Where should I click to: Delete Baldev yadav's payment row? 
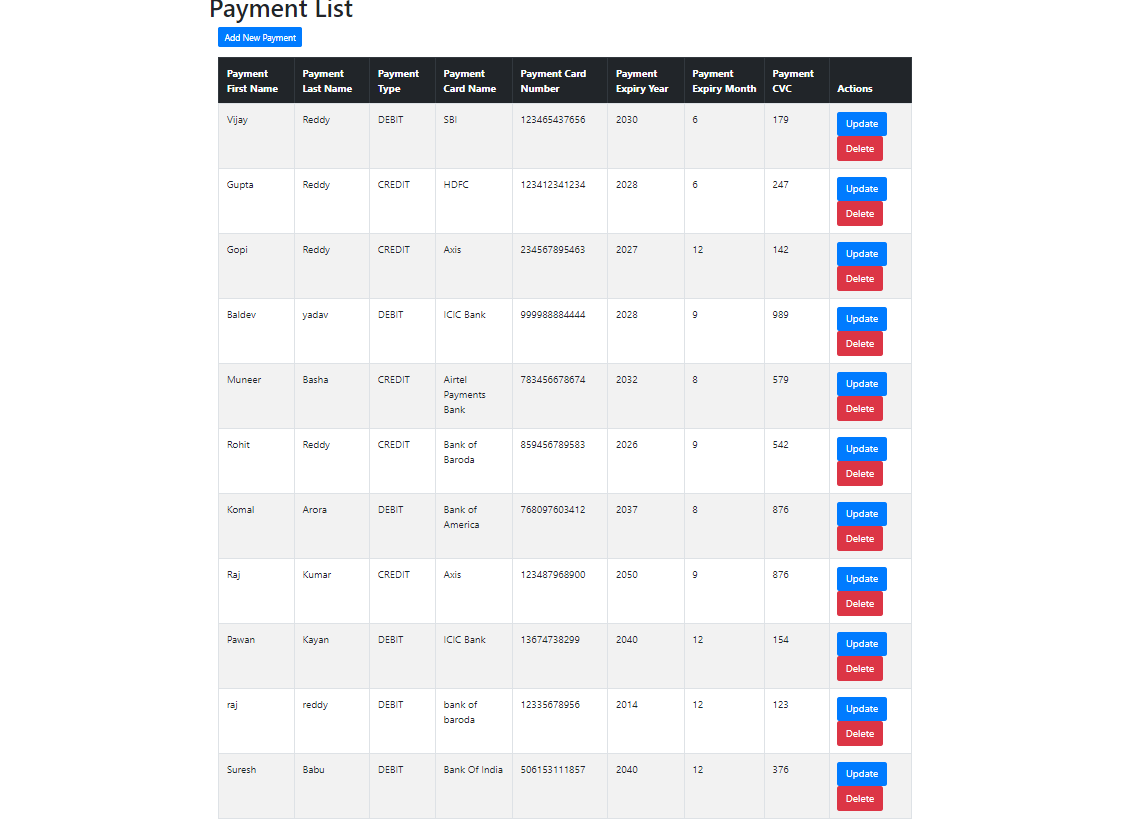pos(859,344)
